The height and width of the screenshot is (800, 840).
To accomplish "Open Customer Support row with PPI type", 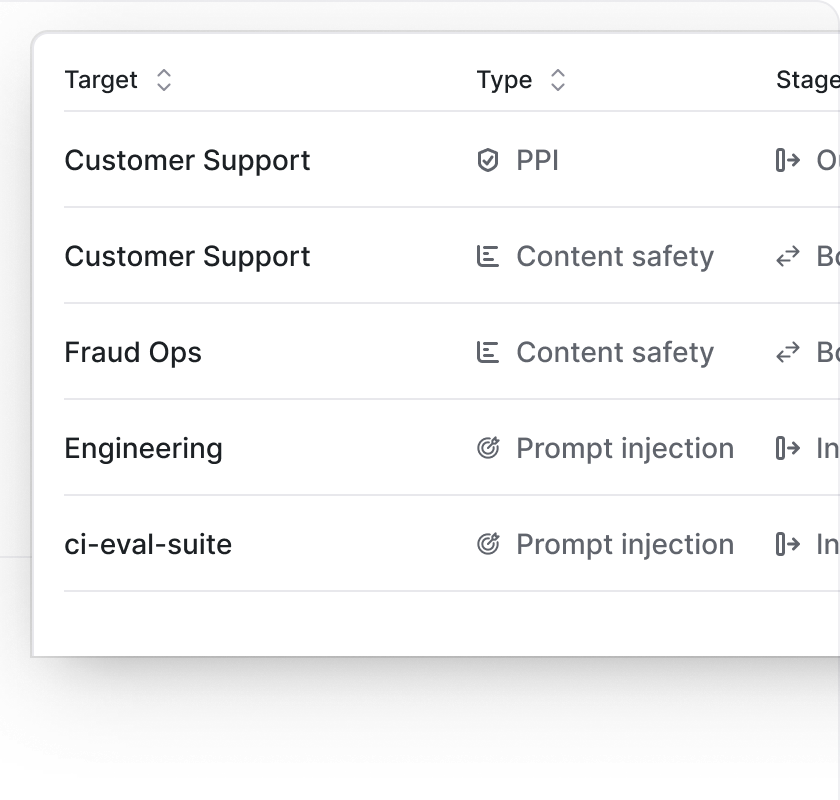I will click(x=452, y=160).
